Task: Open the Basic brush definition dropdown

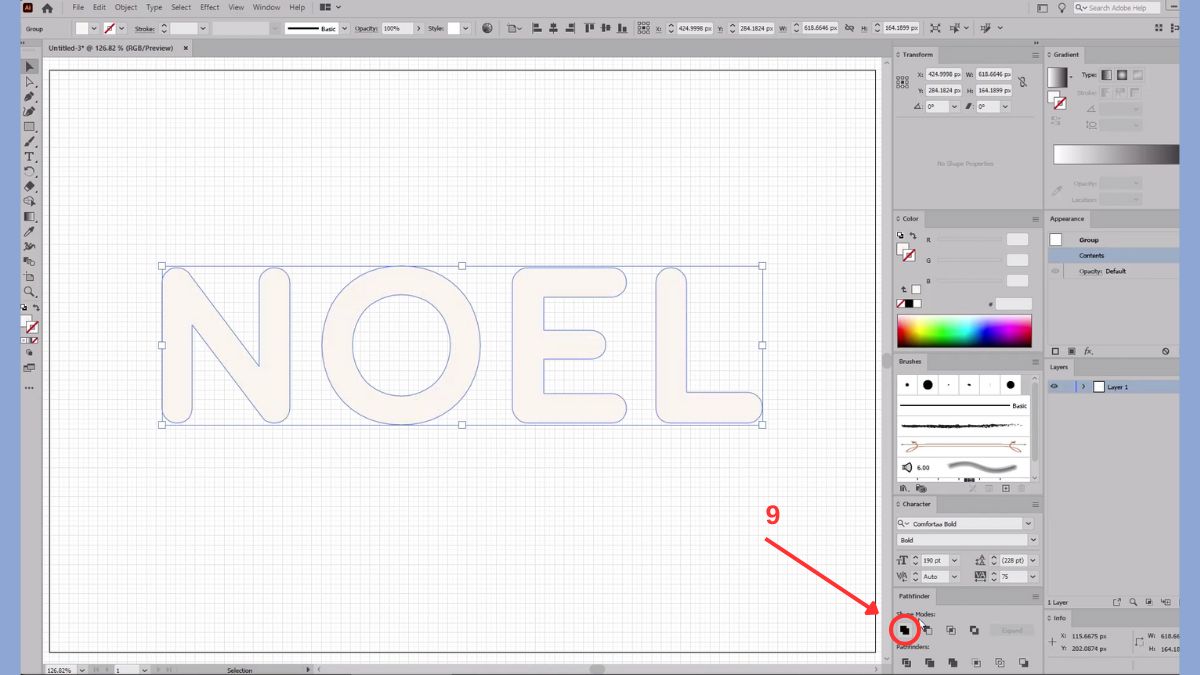Action: [345, 29]
